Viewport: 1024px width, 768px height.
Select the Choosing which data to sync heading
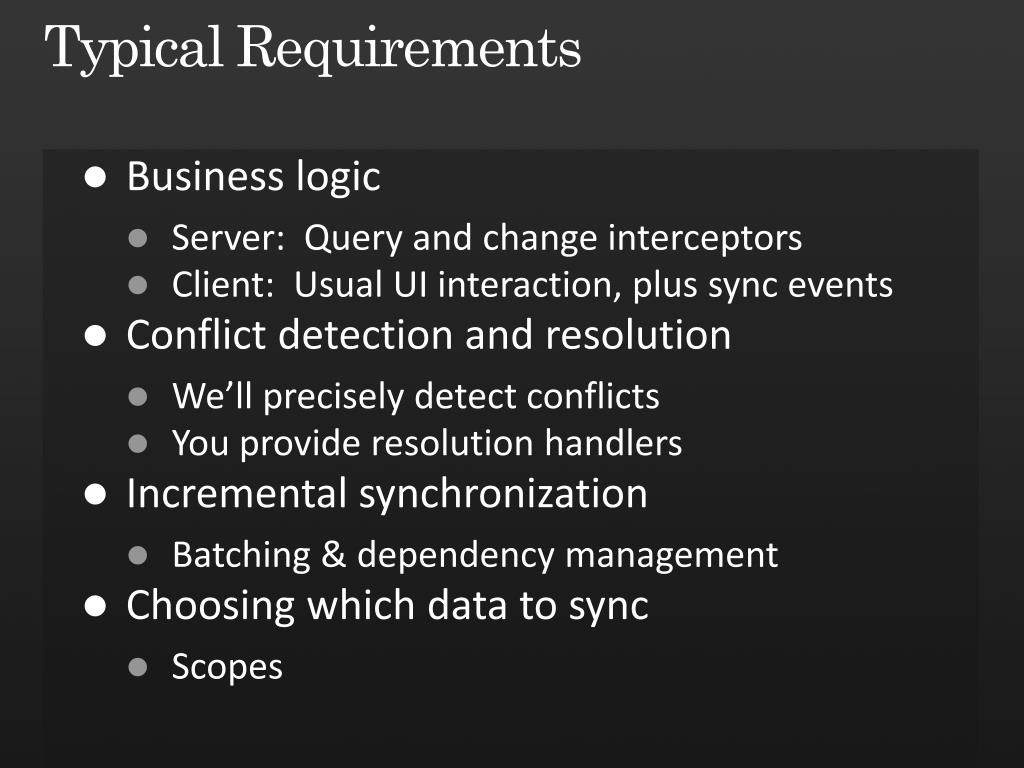[x=387, y=607]
